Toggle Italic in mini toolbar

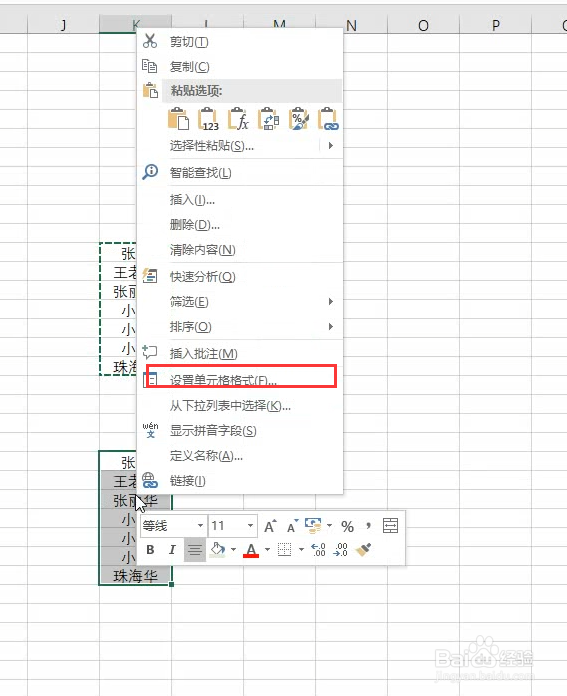point(172,550)
